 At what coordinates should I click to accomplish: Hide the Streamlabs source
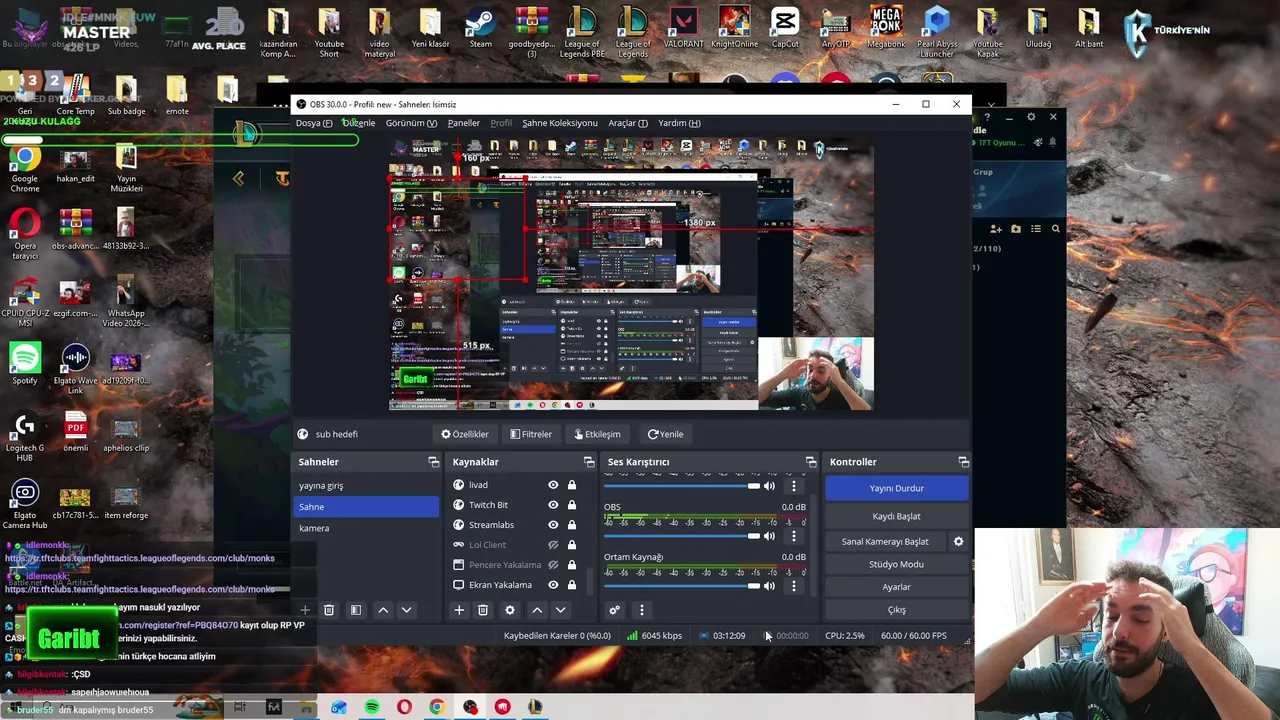(553, 525)
